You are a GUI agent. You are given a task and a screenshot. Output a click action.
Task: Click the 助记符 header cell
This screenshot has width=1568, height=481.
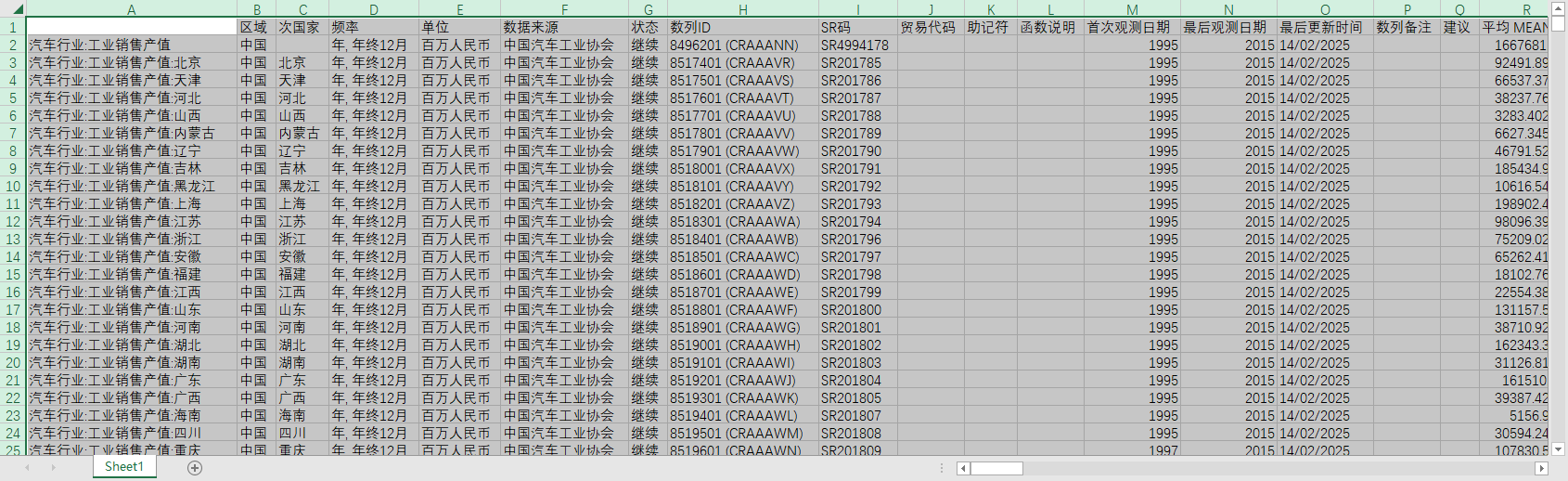(x=991, y=27)
